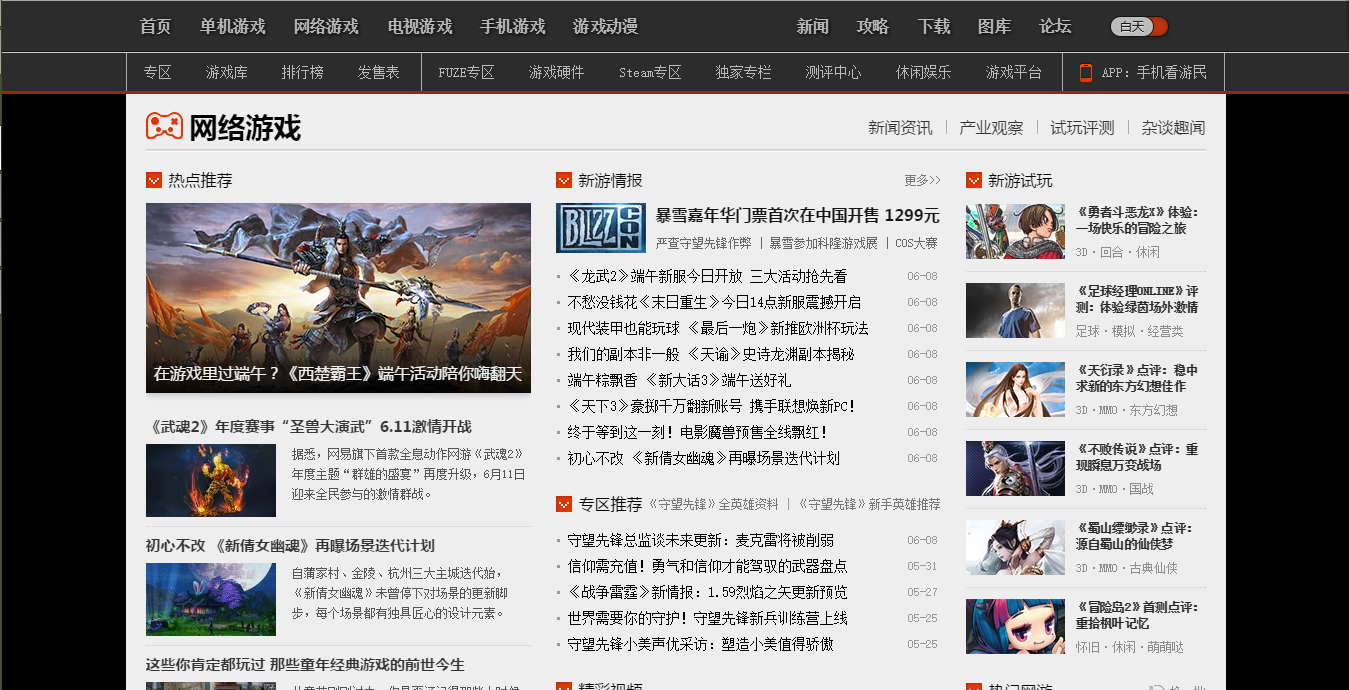Open 独家专栏 link
The width and height of the screenshot is (1349, 690).
(x=744, y=72)
